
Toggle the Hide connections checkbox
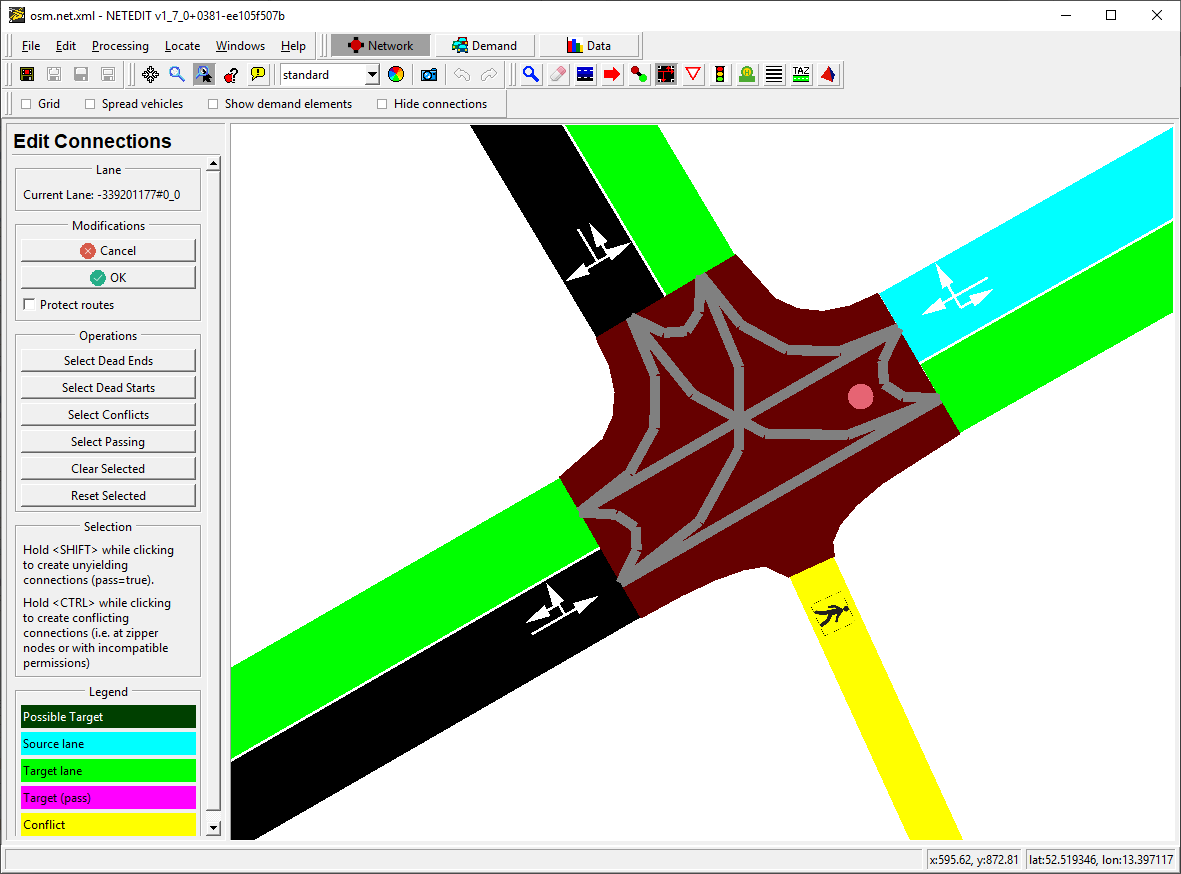[x=382, y=104]
